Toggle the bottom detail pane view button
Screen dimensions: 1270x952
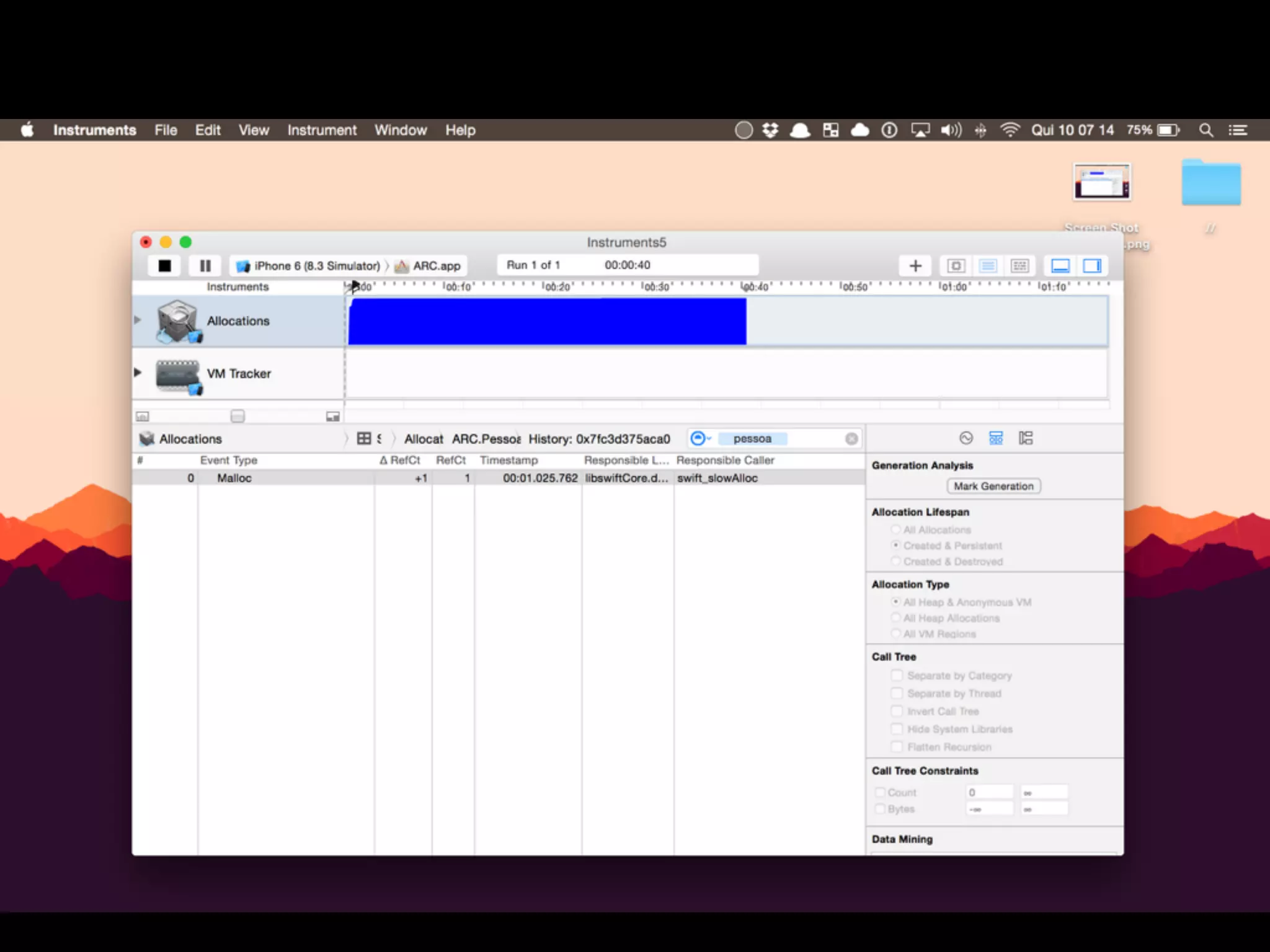pyautogui.click(x=1060, y=266)
